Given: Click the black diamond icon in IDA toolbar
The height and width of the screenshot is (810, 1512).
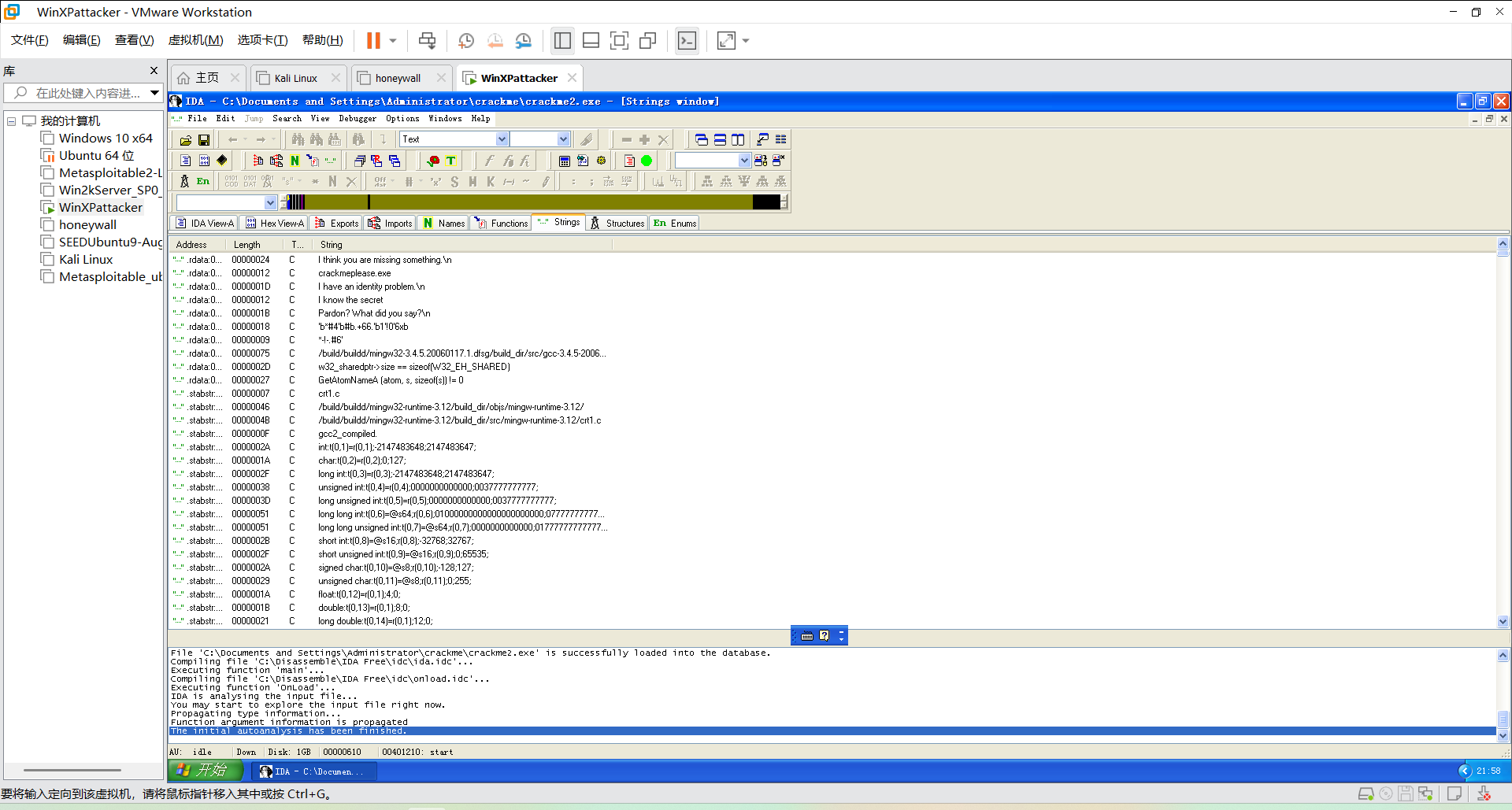Looking at the screenshot, I should (x=222, y=161).
